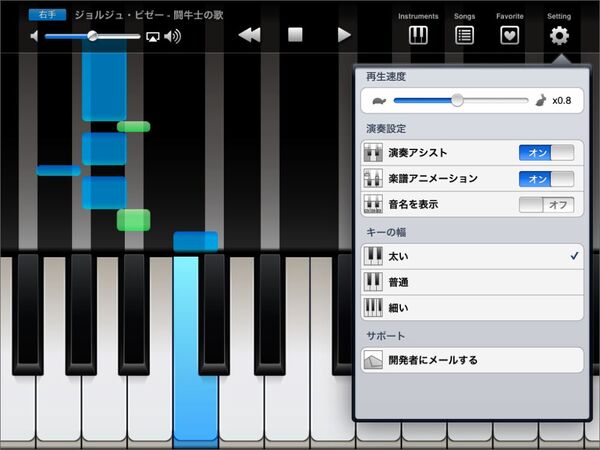Select 細い key width
This screenshot has height=450, width=600.
(472, 308)
